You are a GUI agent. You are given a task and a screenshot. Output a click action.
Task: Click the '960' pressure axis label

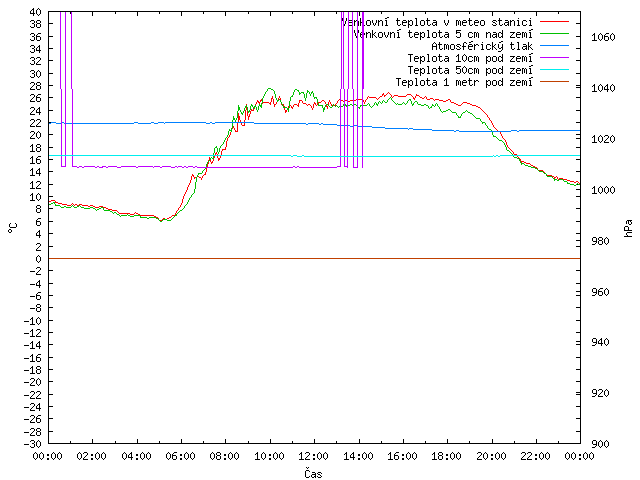(600, 292)
